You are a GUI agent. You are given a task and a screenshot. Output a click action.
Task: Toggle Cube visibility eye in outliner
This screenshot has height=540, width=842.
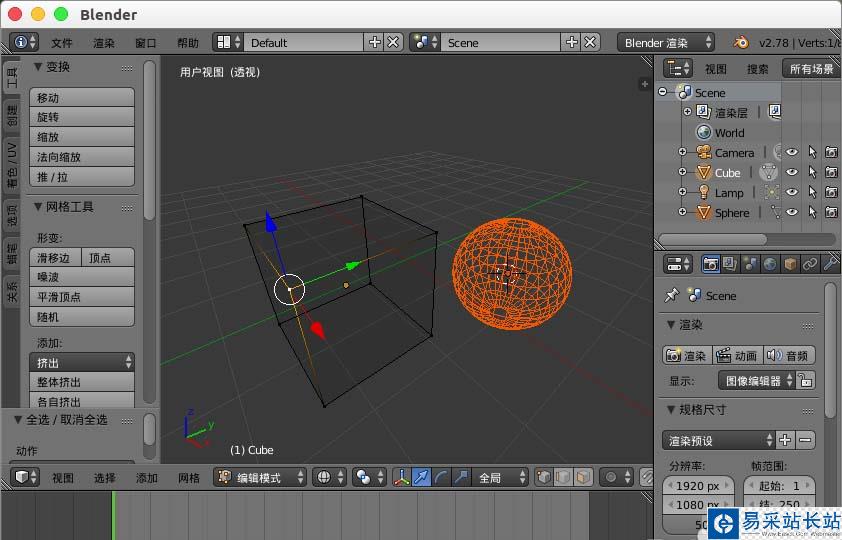[x=792, y=172]
